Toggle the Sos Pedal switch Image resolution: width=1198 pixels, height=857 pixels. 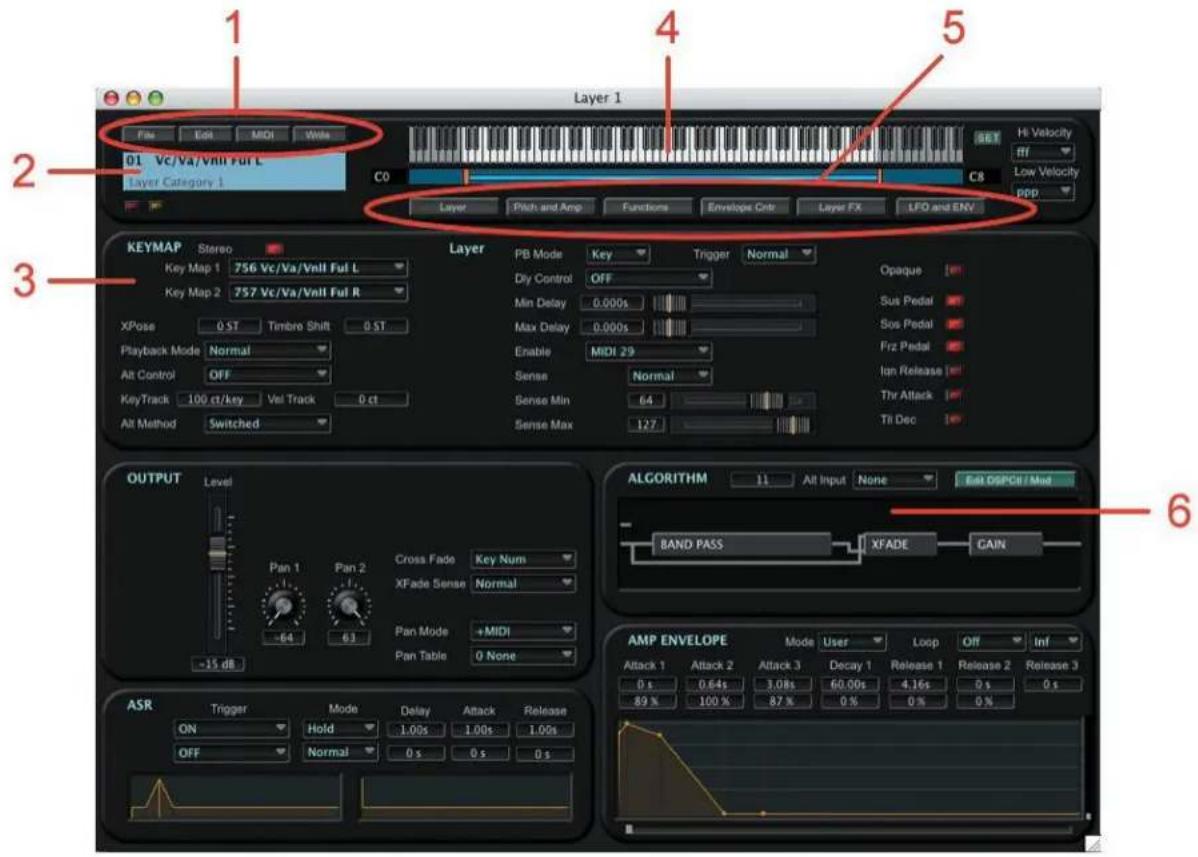tap(954, 324)
